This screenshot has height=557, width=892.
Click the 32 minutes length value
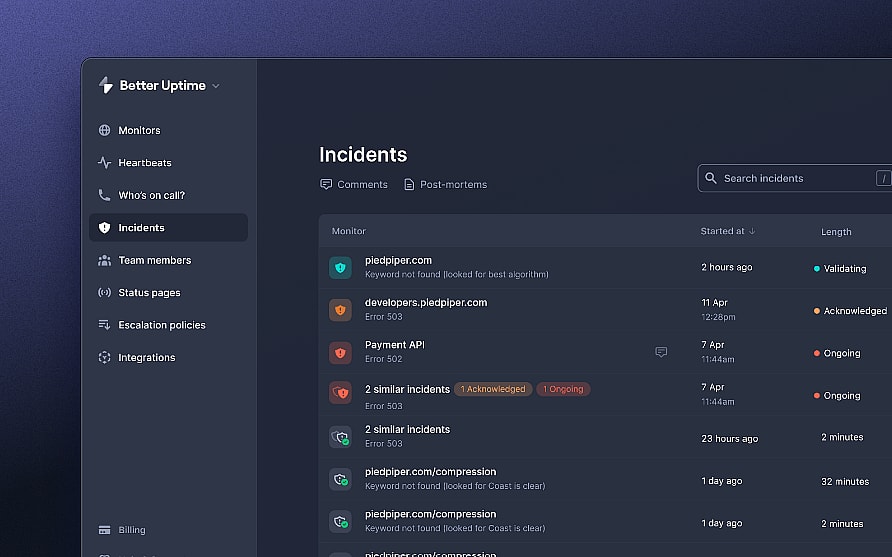845,481
